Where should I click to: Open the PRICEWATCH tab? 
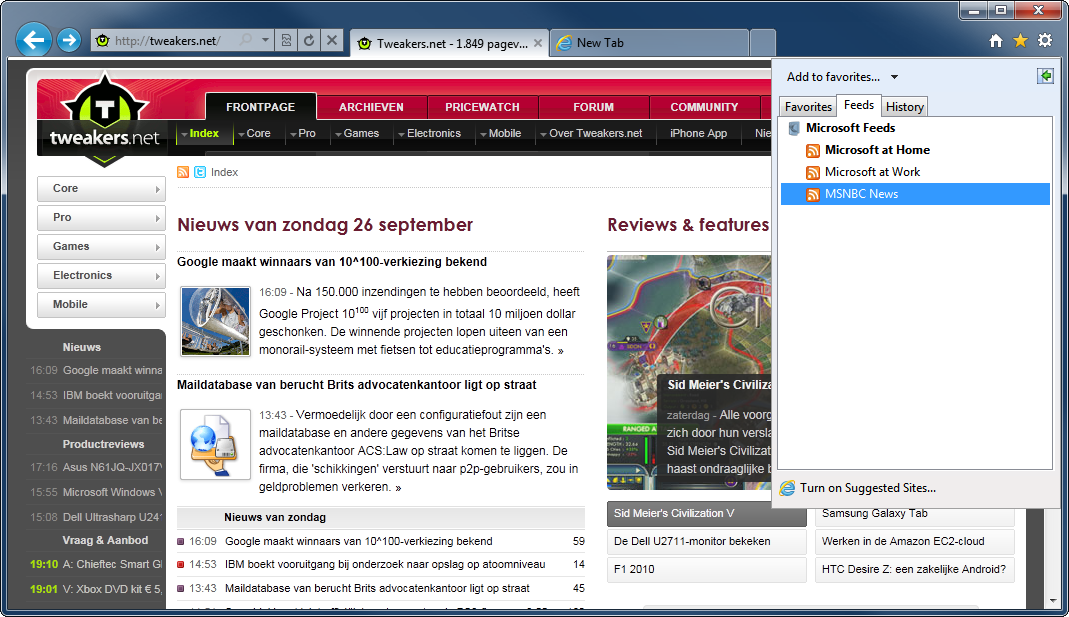[x=482, y=107]
